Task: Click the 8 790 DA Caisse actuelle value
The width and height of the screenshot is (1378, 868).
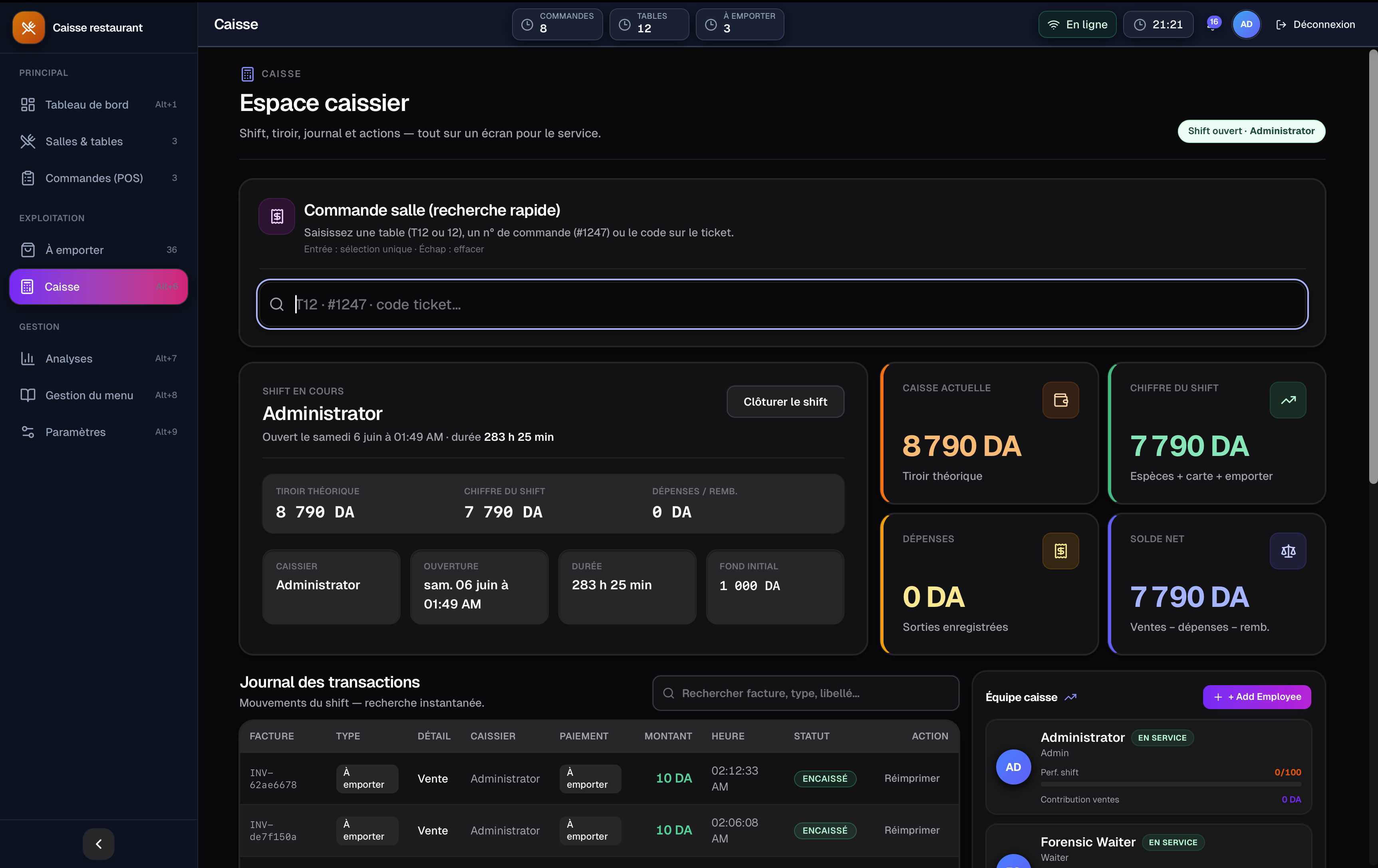Action: (961, 446)
